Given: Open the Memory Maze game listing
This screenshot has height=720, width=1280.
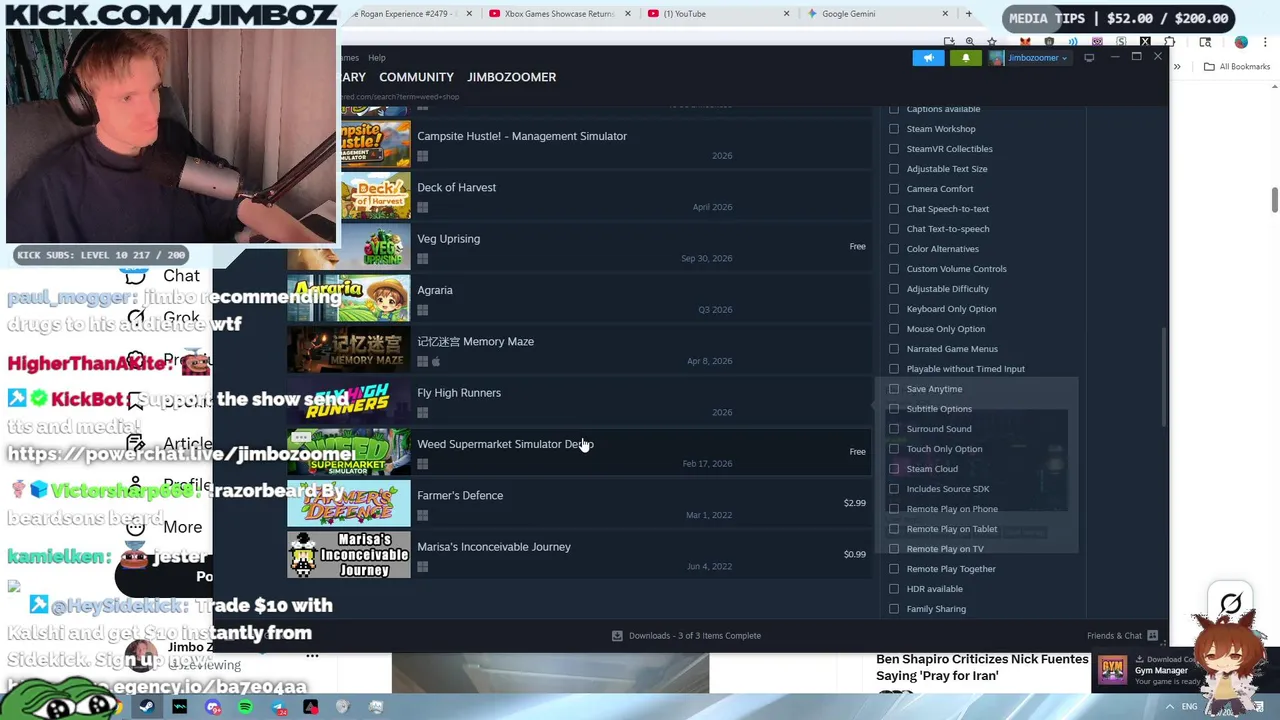Looking at the screenshot, I should 579,350.
